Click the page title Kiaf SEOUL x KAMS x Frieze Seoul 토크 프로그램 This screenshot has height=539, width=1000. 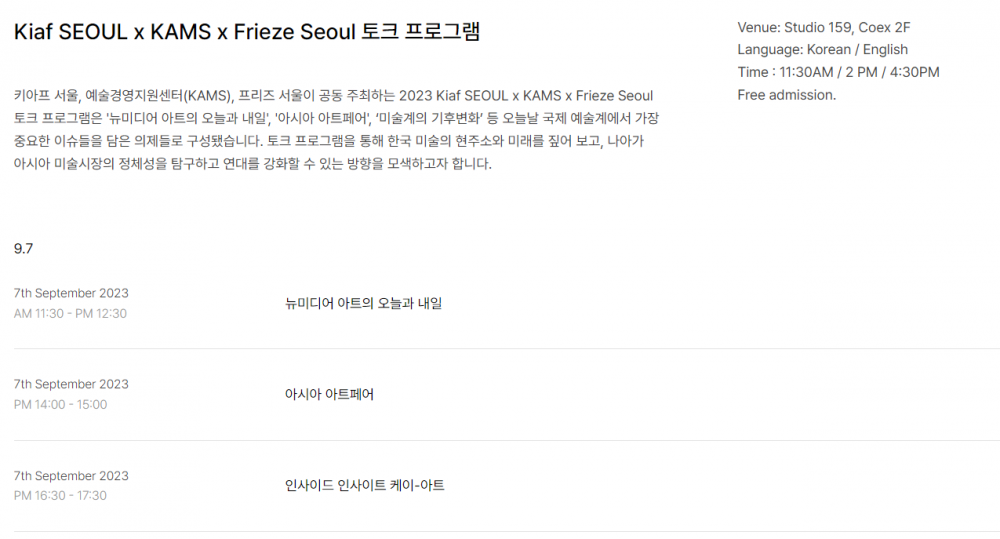click(247, 31)
